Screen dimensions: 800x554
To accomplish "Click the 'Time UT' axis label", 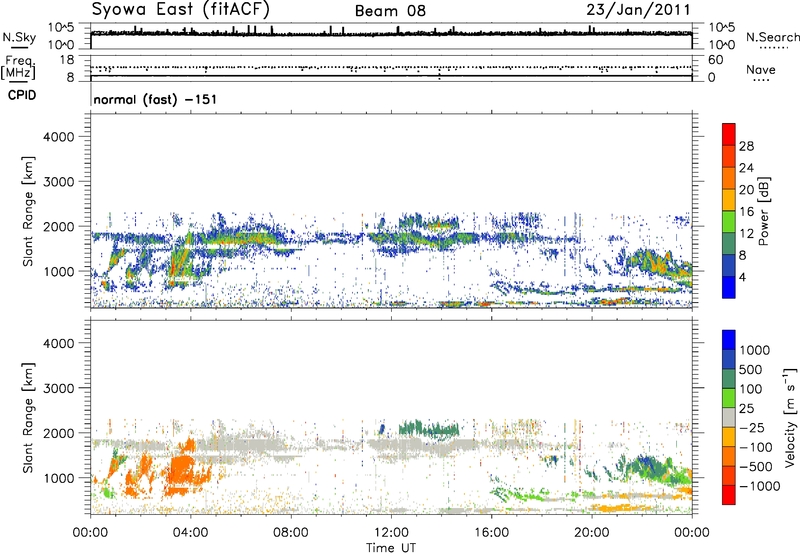I will (x=391, y=548).
